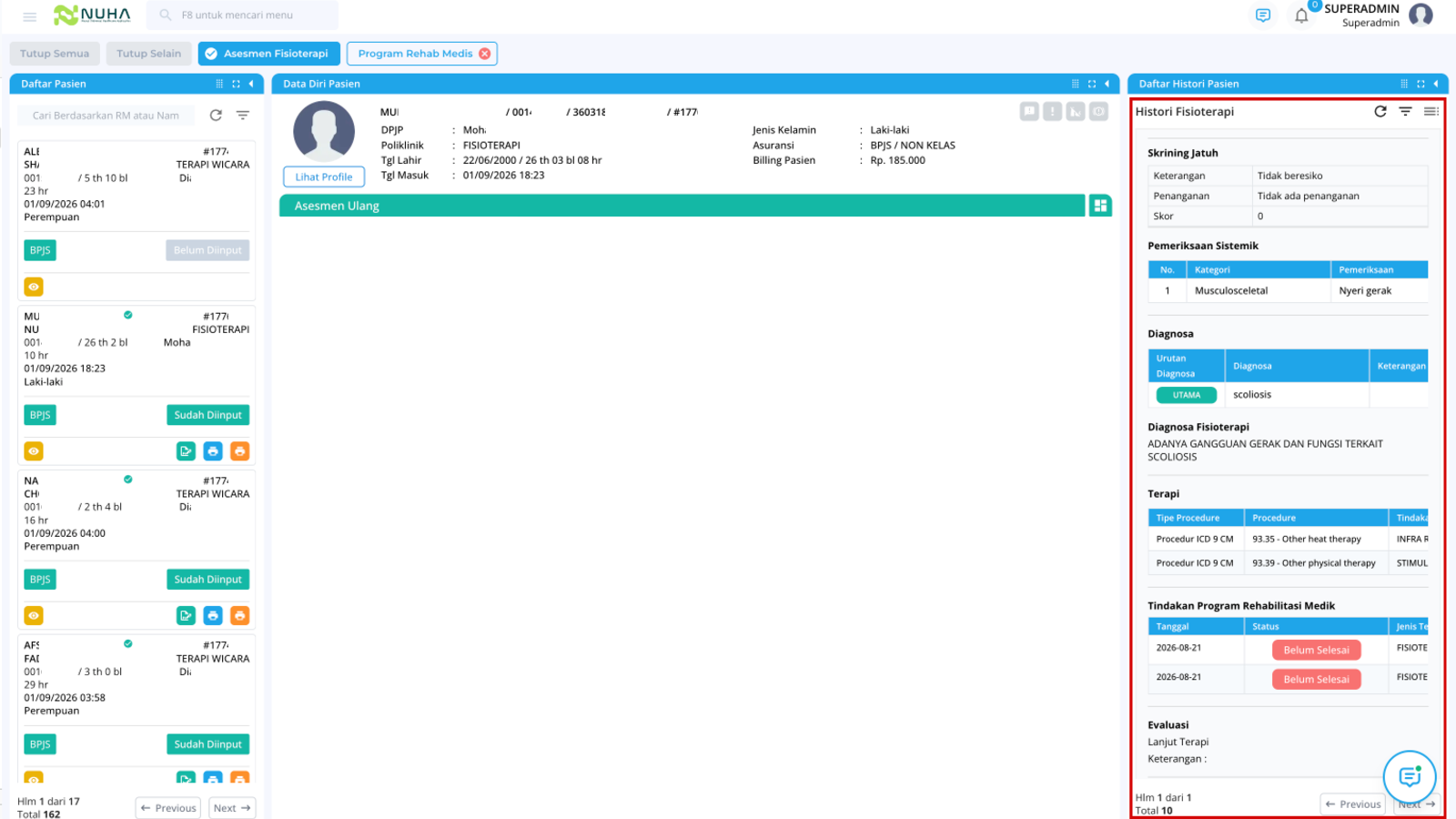Screen dimensions: 1456x819
Task: Click the orange print icon on the 04:00 card
Action: point(239,616)
